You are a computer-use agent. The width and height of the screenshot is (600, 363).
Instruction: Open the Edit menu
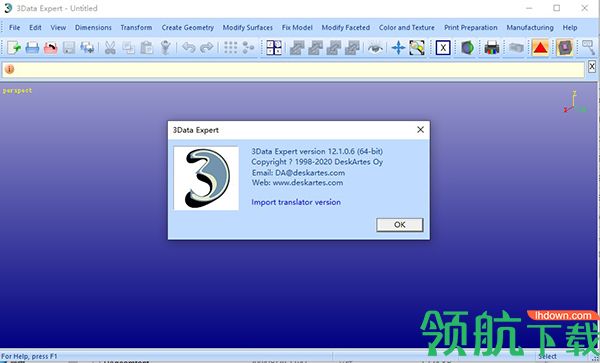point(35,28)
